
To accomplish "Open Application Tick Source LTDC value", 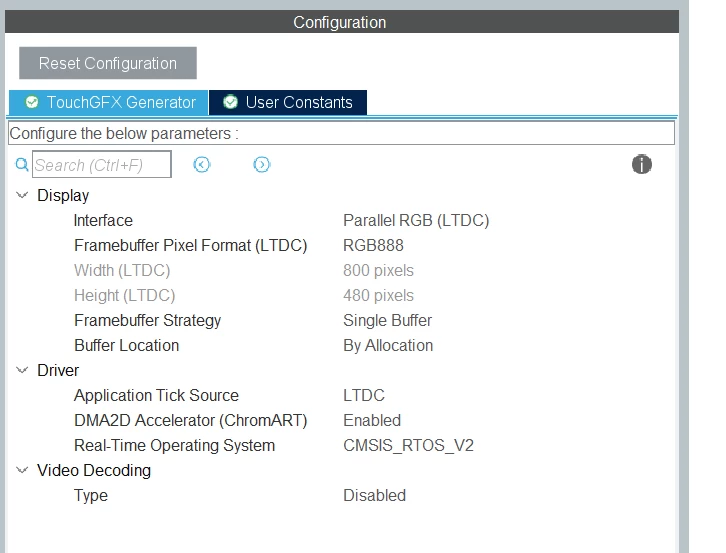I will coord(364,396).
